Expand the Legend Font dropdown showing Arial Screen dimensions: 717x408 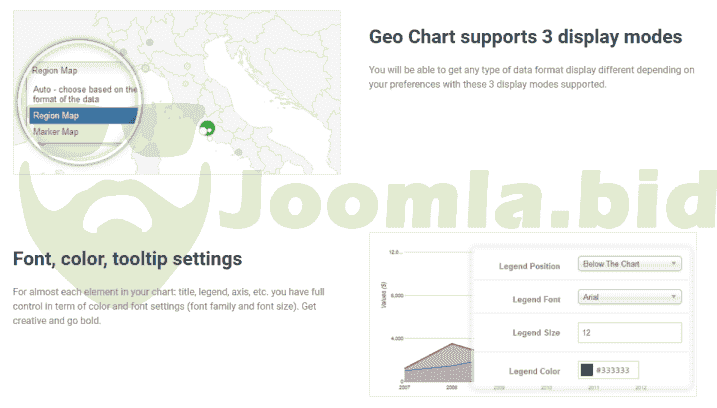click(629, 297)
